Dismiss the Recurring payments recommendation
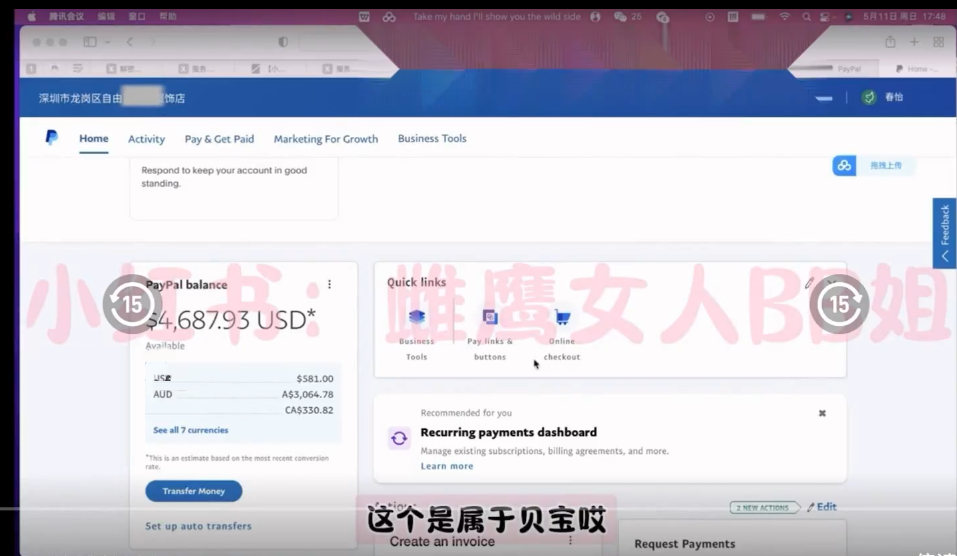Image resolution: width=957 pixels, height=556 pixels. click(x=822, y=413)
